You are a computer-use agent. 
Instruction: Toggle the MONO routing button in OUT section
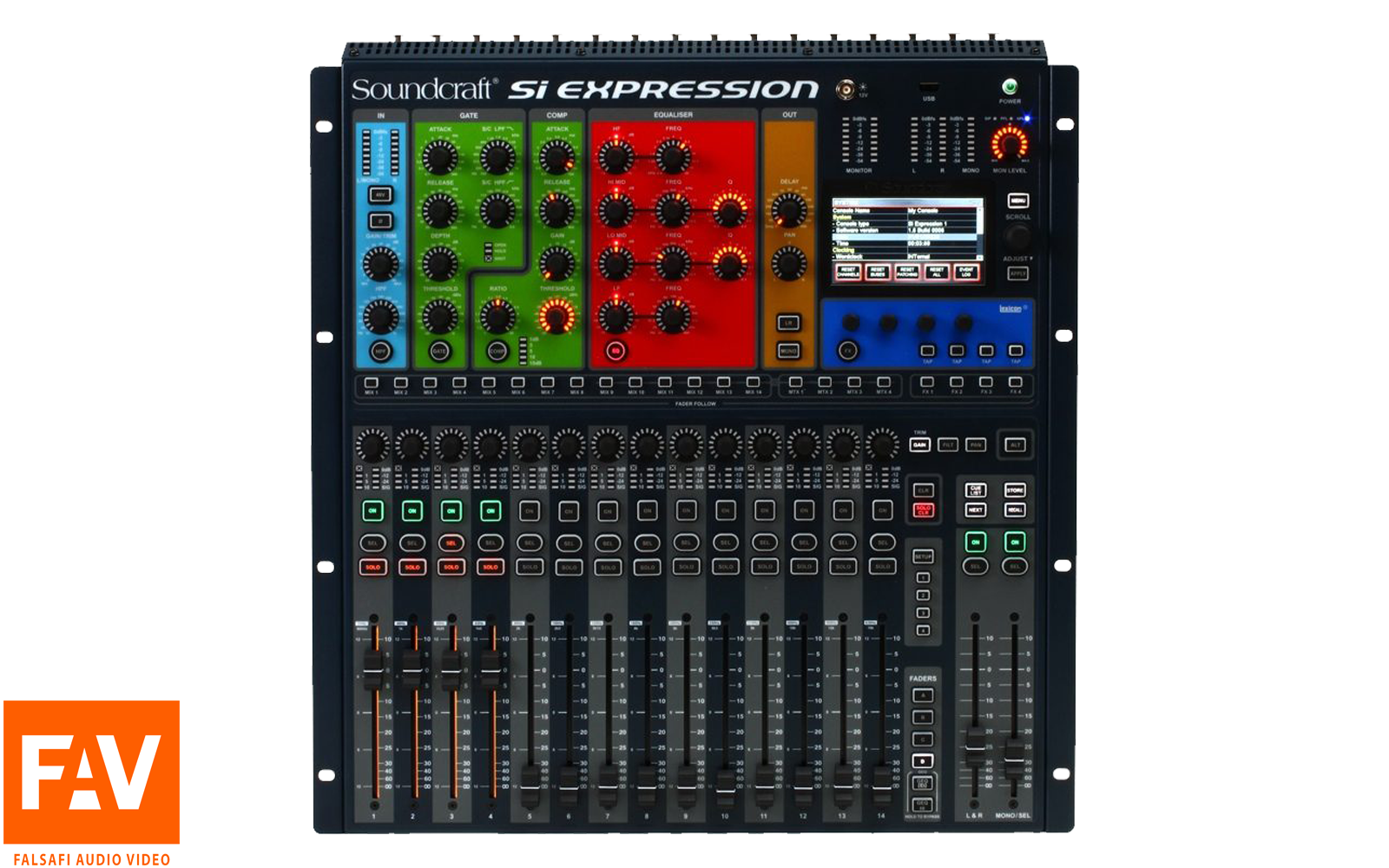(x=788, y=351)
